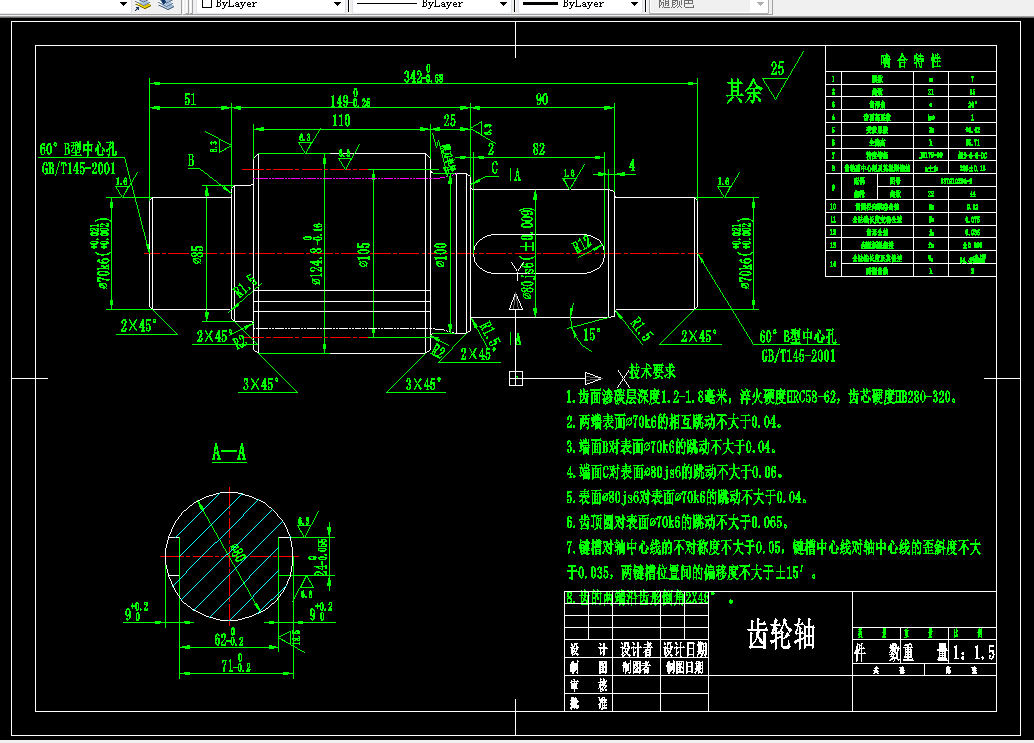Screen dimensions: 1034x743
Task: Open the layer list dropdown arrow
Action: pyautogui.click(x=123, y=5)
